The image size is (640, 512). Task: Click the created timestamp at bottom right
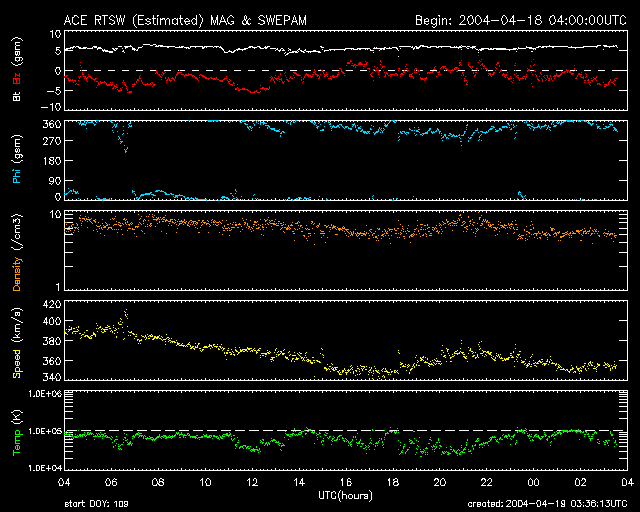(x=550, y=505)
